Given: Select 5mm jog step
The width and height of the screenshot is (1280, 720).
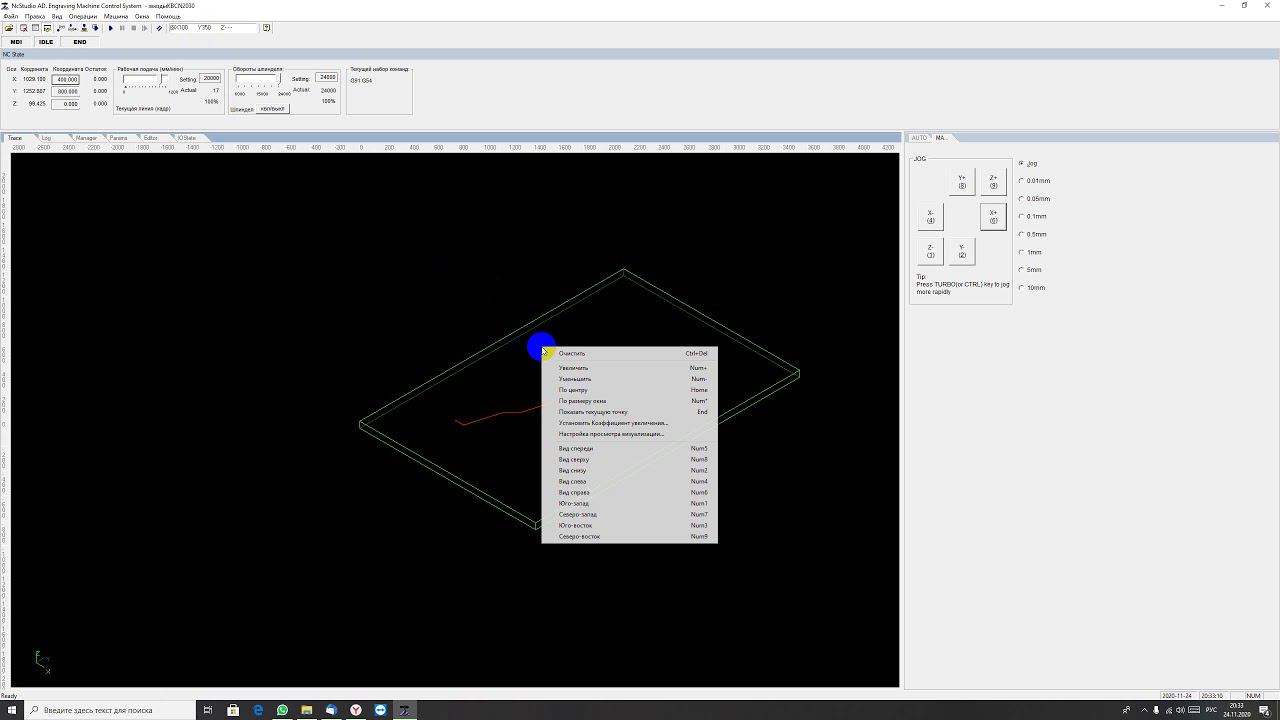Looking at the screenshot, I should tap(1030, 270).
